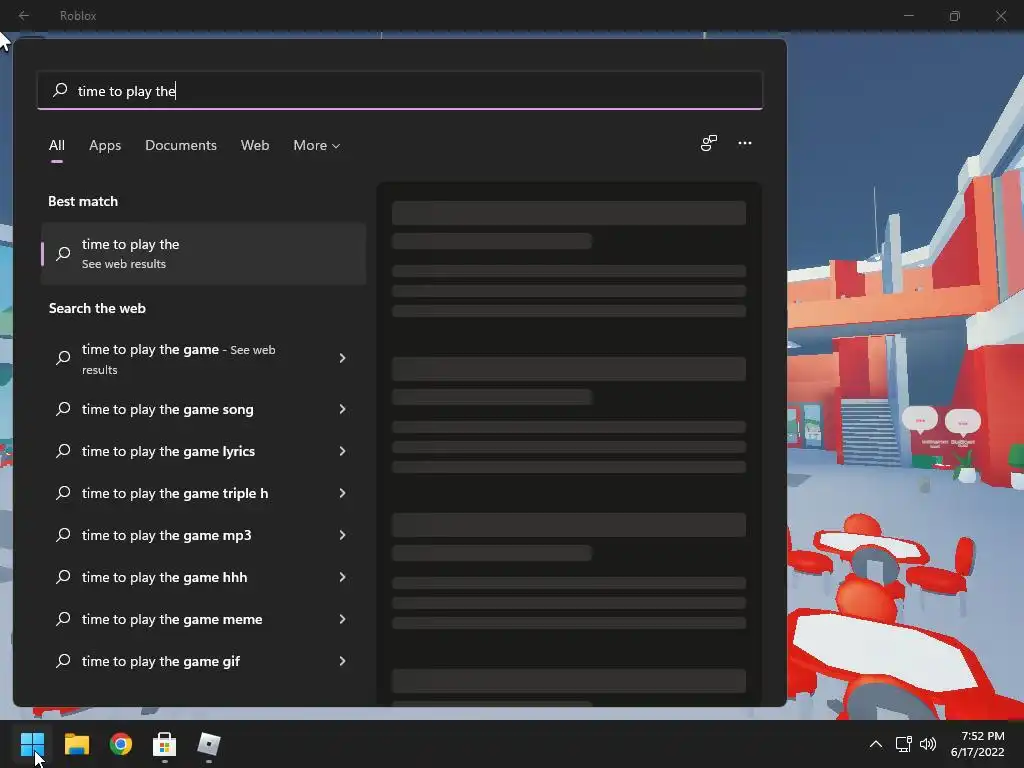1024x768 pixels.
Task: Switch to Roblox from the taskbar icon
Action: pos(209,744)
